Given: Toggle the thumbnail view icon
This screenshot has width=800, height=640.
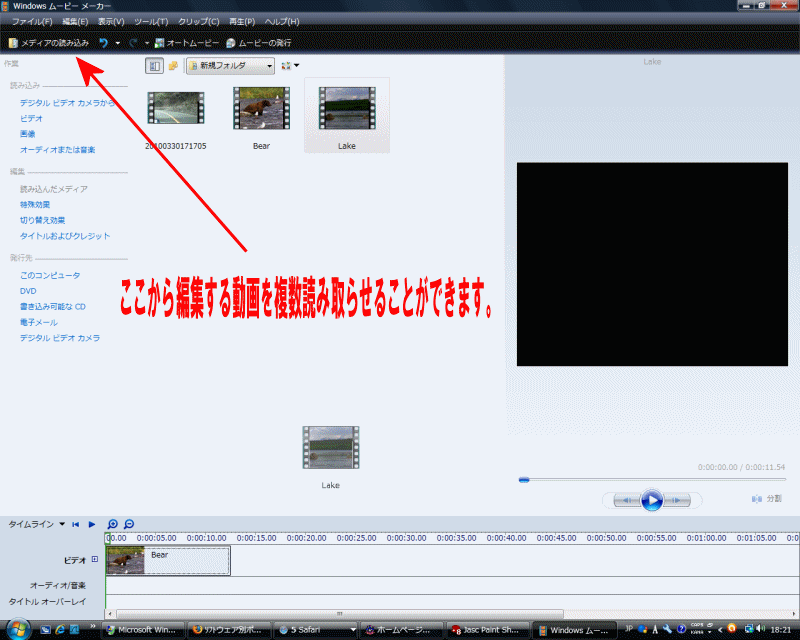Looking at the screenshot, I should click(155, 65).
